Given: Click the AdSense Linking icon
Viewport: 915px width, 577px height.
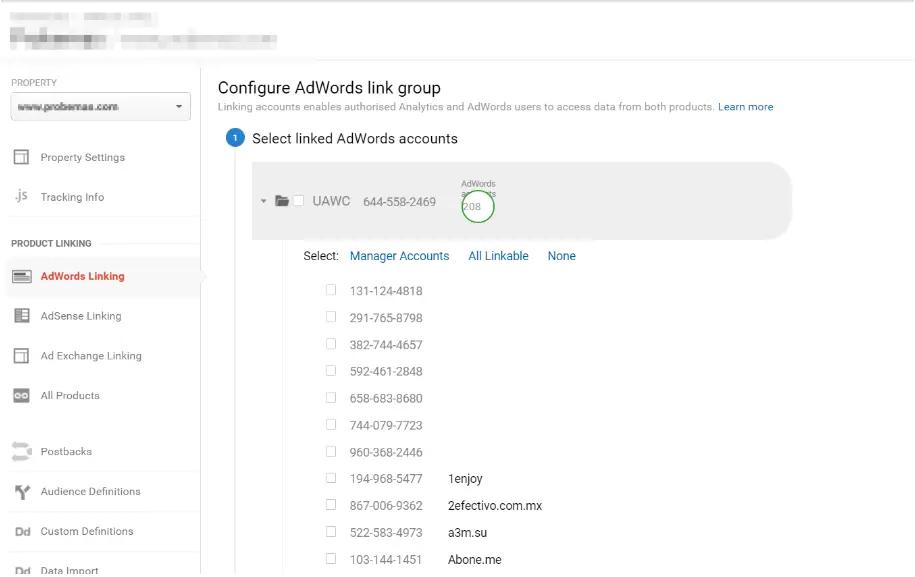Looking at the screenshot, I should 22,316.
